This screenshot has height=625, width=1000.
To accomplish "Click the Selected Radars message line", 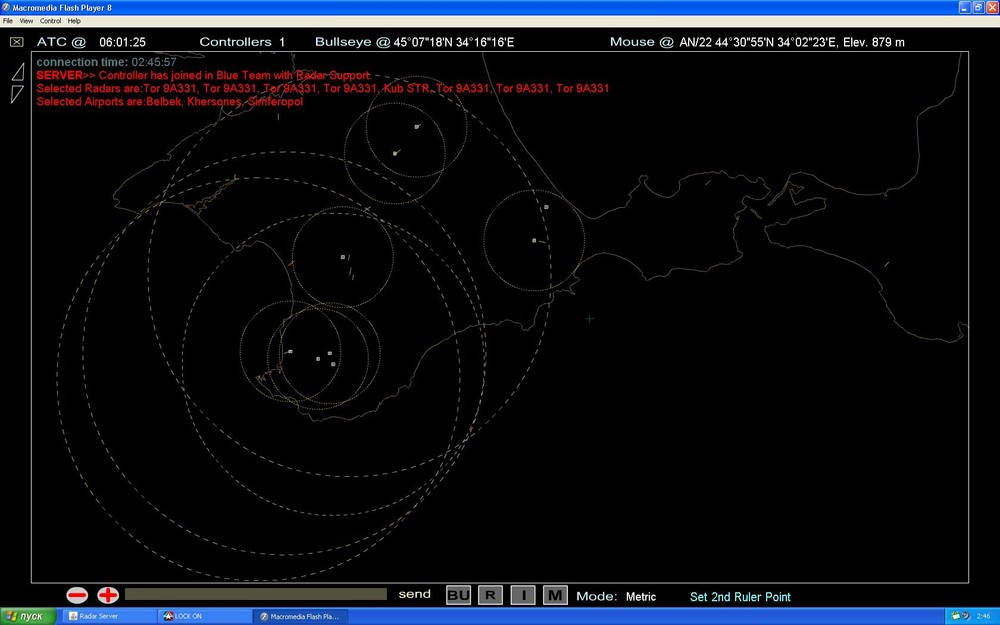I will coord(323,88).
